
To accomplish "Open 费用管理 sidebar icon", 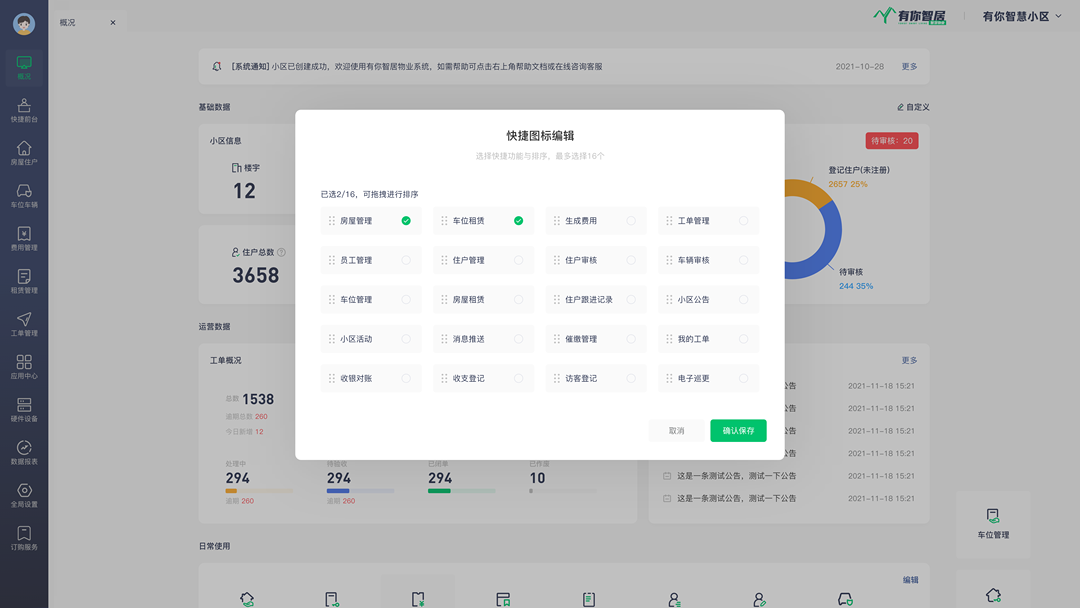I will [x=24, y=239].
